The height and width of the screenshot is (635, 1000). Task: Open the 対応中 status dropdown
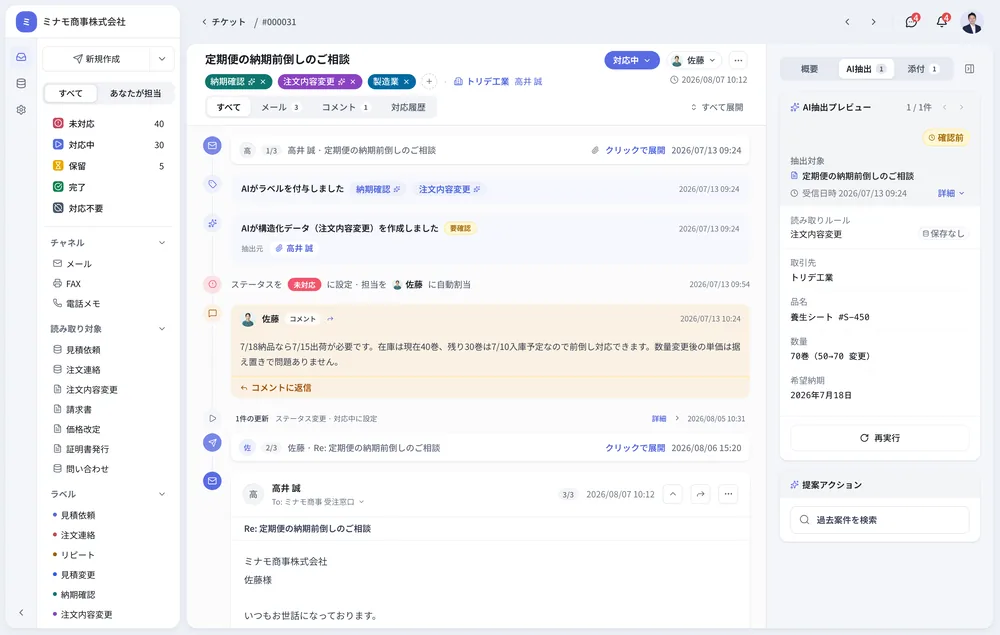click(x=631, y=61)
